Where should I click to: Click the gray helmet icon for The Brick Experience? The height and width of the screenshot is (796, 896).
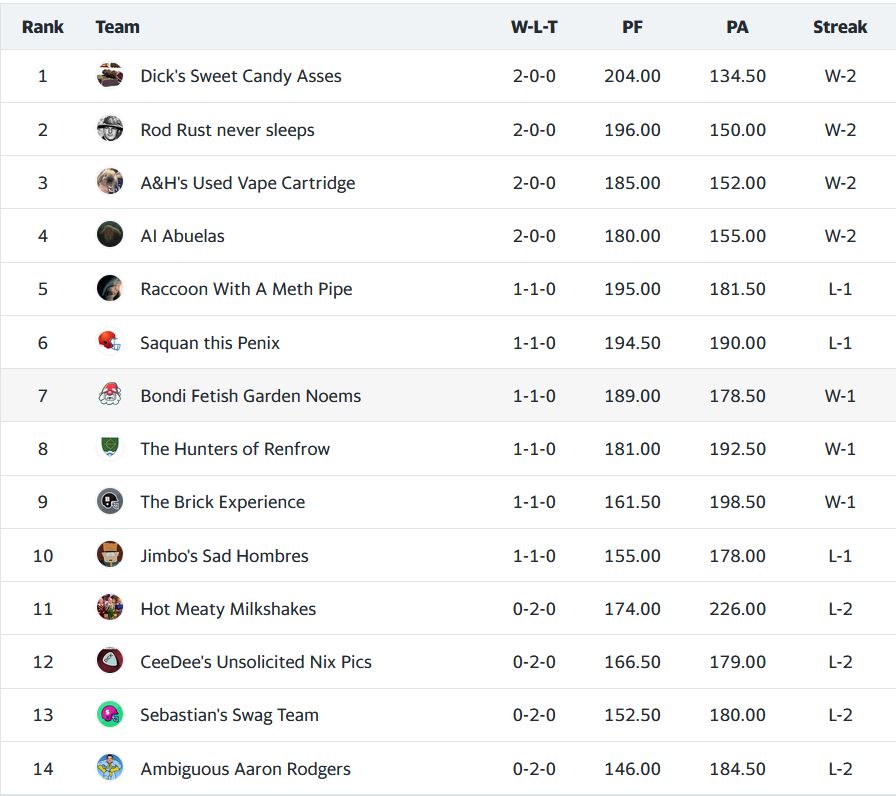110,501
